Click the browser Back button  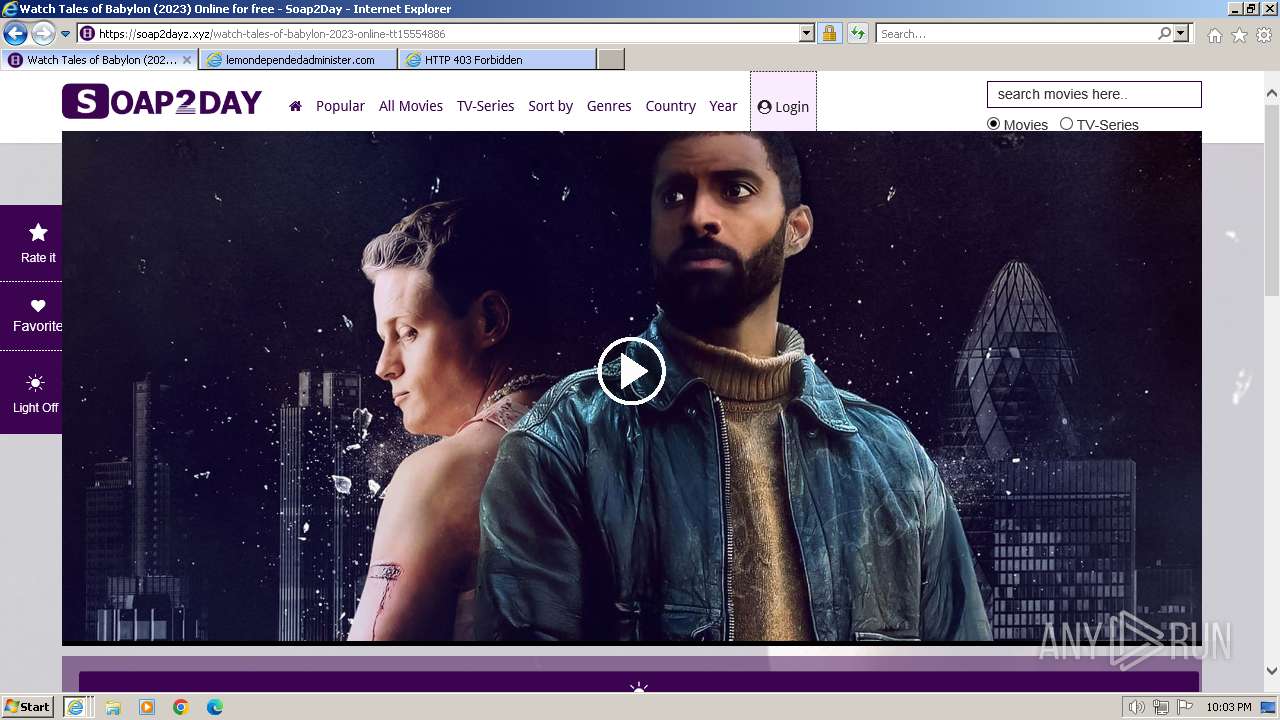pyautogui.click(x=15, y=33)
